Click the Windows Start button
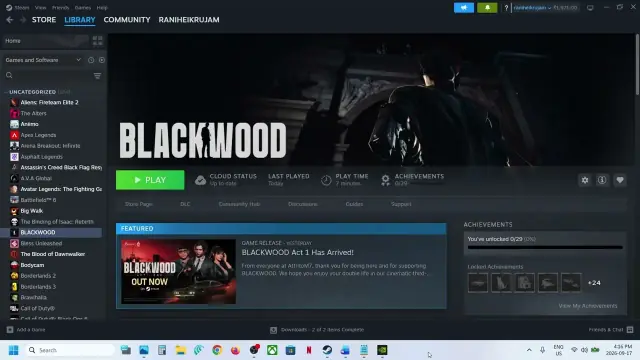640x360 pixels. [13, 350]
